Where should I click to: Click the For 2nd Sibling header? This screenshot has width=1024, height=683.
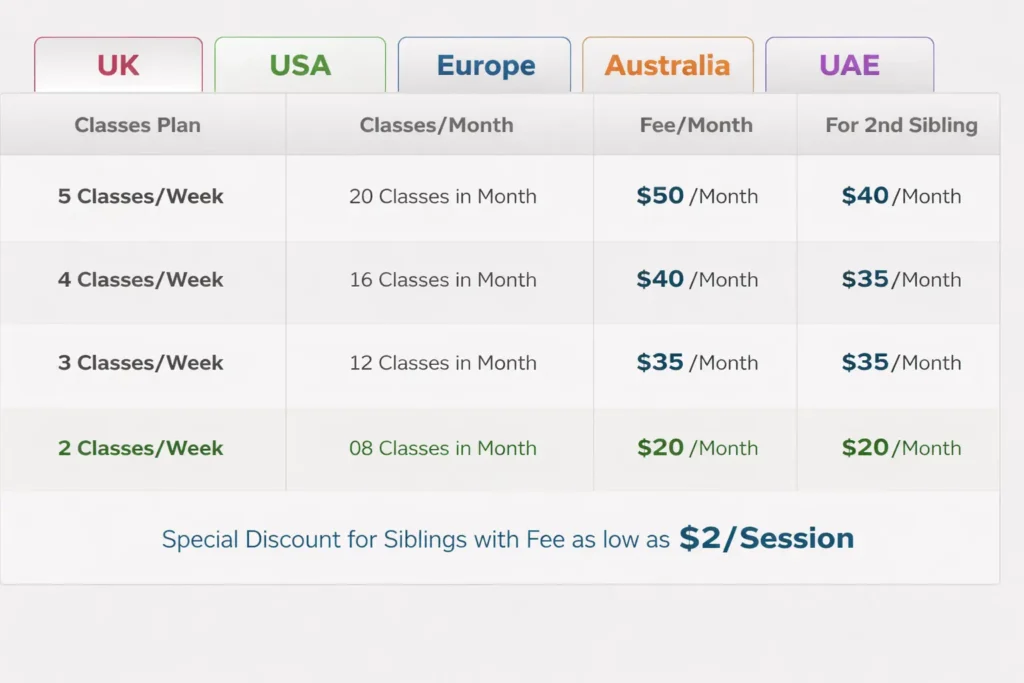pyautogui.click(x=901, y=125)
